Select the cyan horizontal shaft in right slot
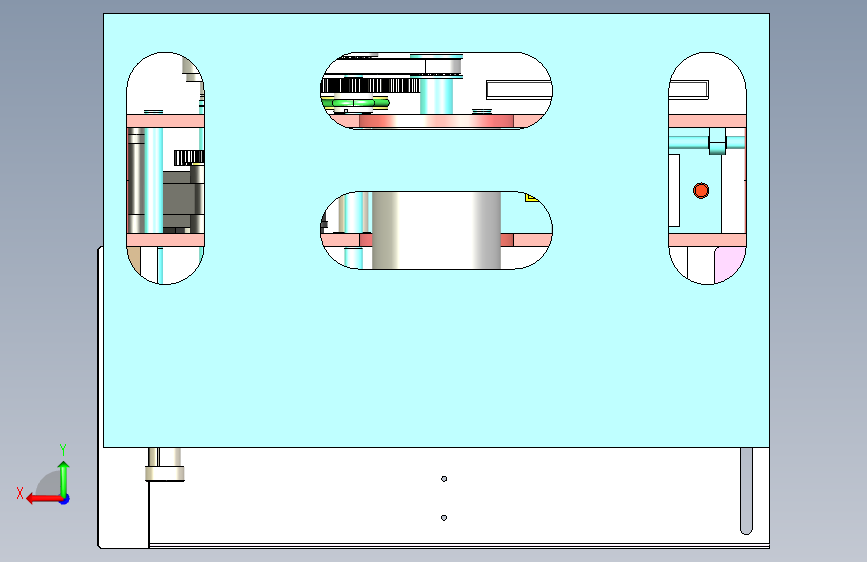This screenshot has height=562, width=867. [707, 143]
